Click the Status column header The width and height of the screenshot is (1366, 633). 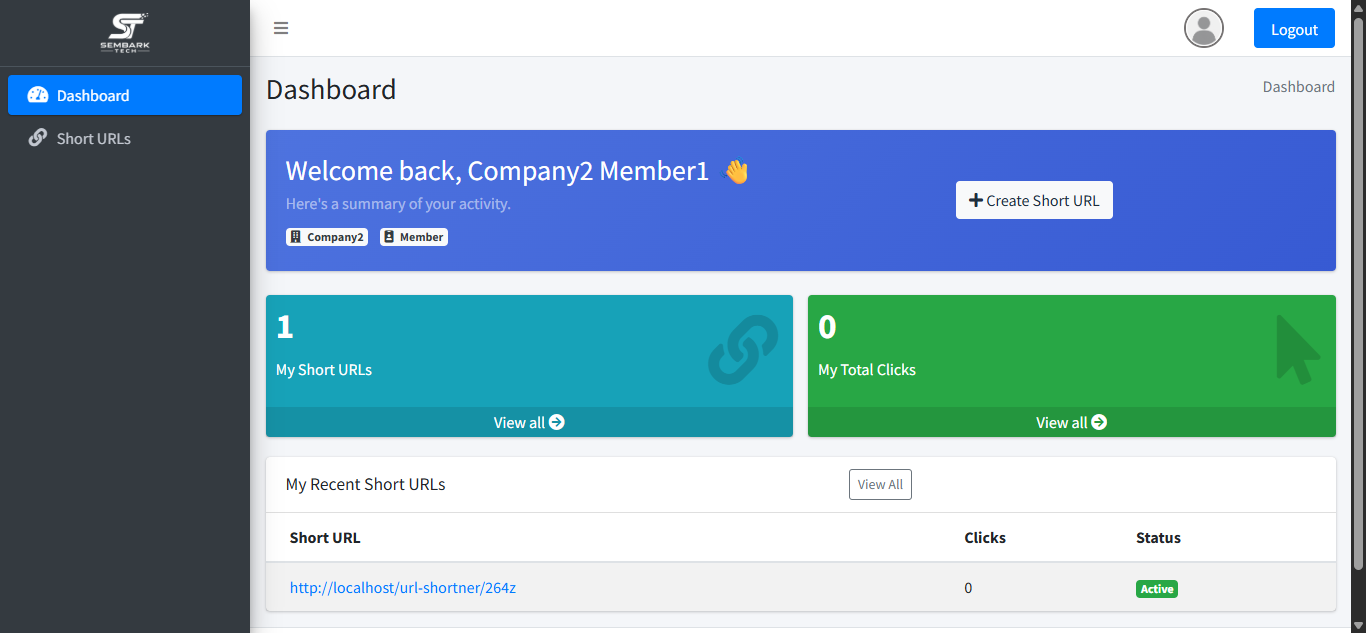(1158, 537)
